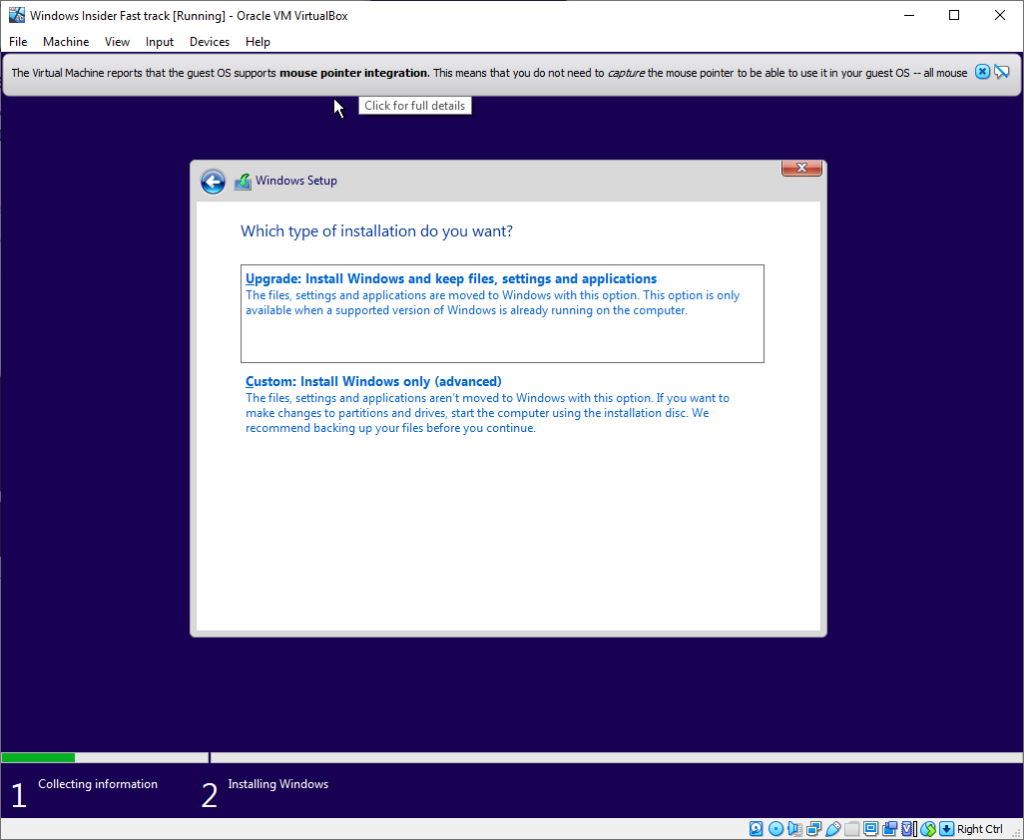Click the 'Which type of installation' heading

coord(377,231)
